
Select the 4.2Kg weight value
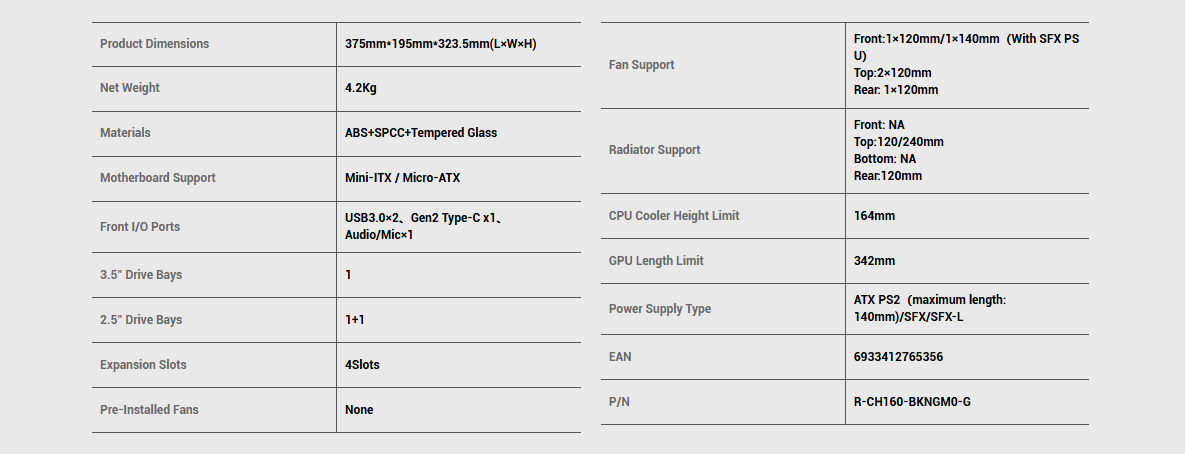pyautogui.click(x=360, y=88)
